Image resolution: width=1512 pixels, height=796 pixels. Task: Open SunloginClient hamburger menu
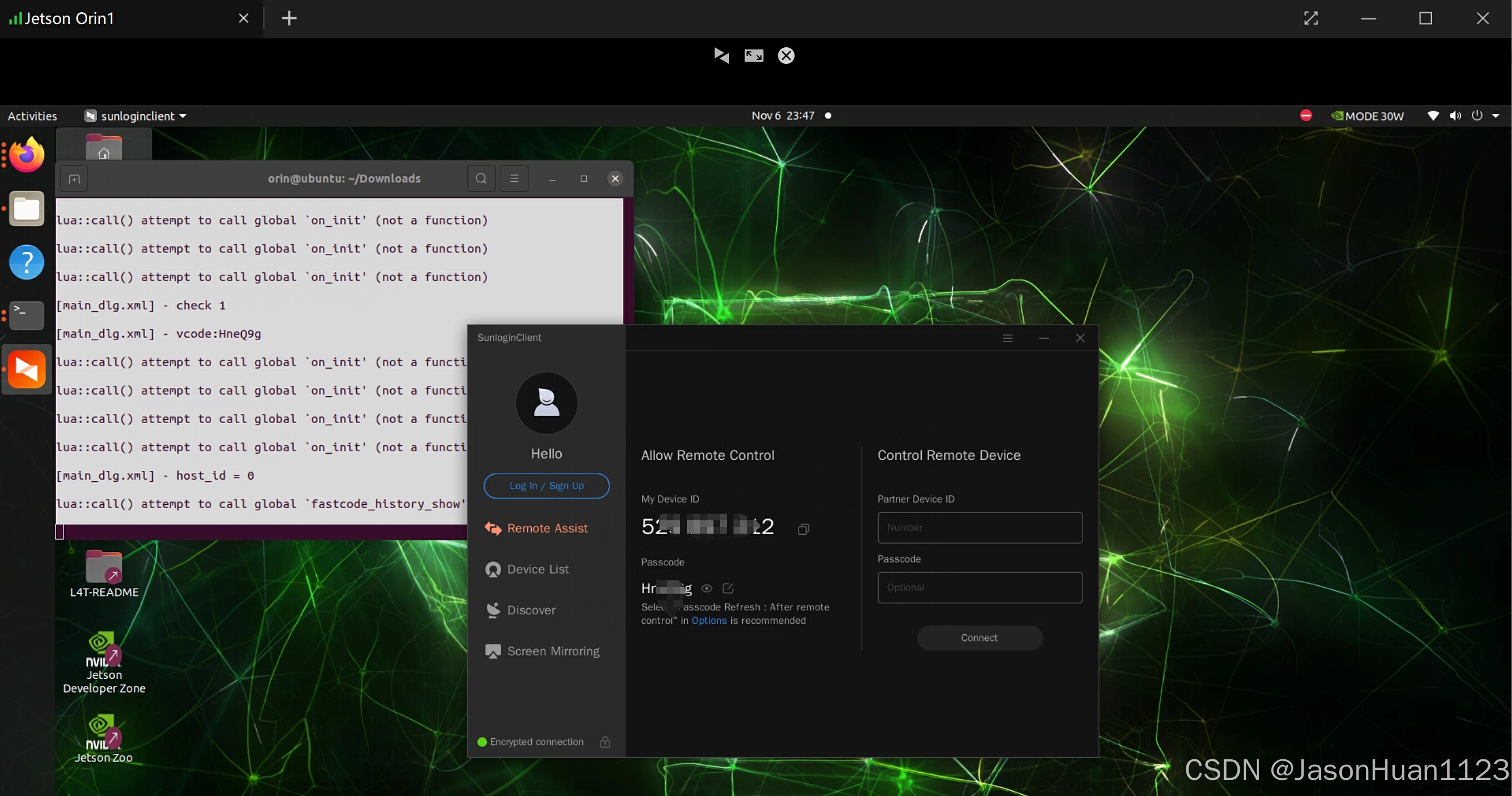(x=1008, y=338)
